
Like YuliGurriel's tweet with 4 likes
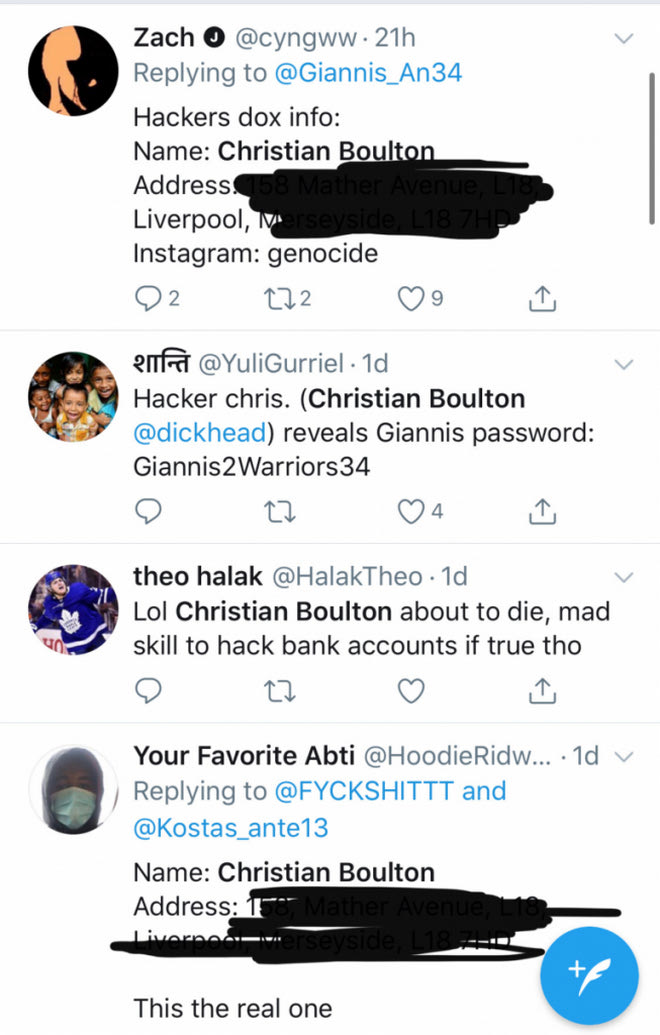[411, 512]
